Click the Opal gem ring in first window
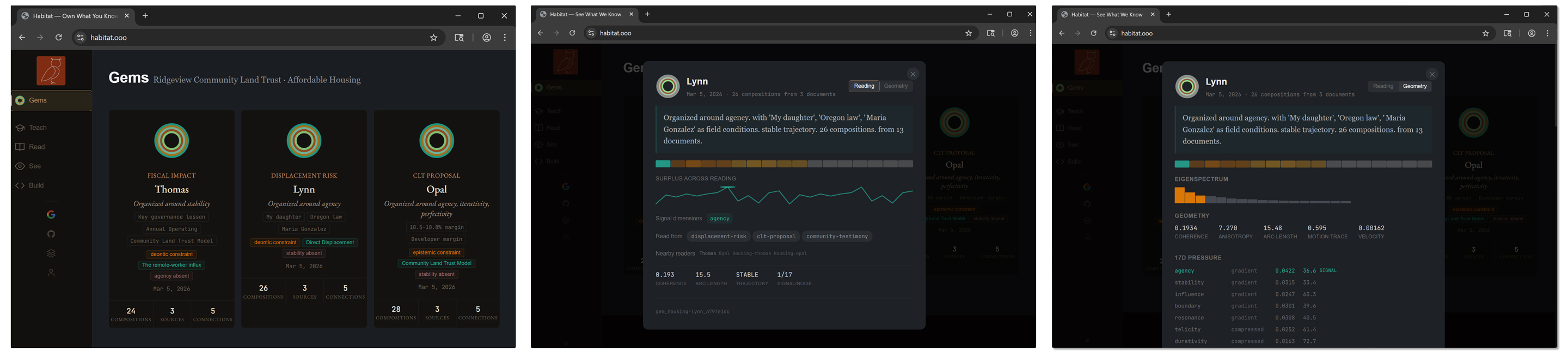This screenshot has height=356, width=1568. pyautogui.click(x=437, y=141)
